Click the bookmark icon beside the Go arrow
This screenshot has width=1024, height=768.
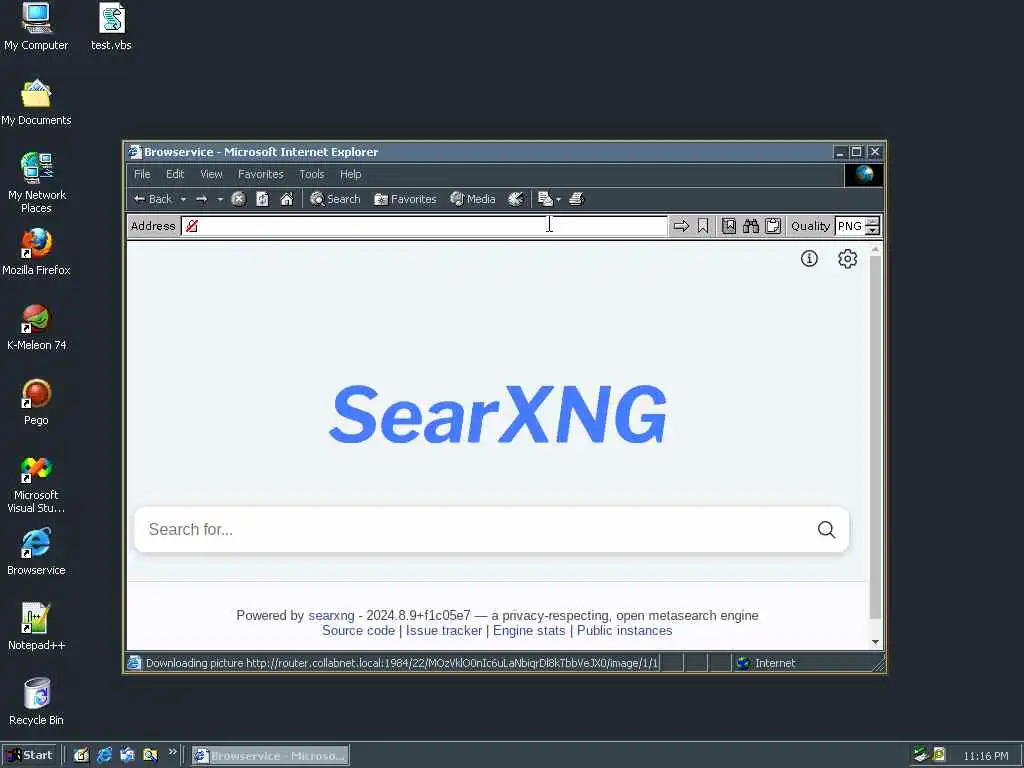pos(703,226)
